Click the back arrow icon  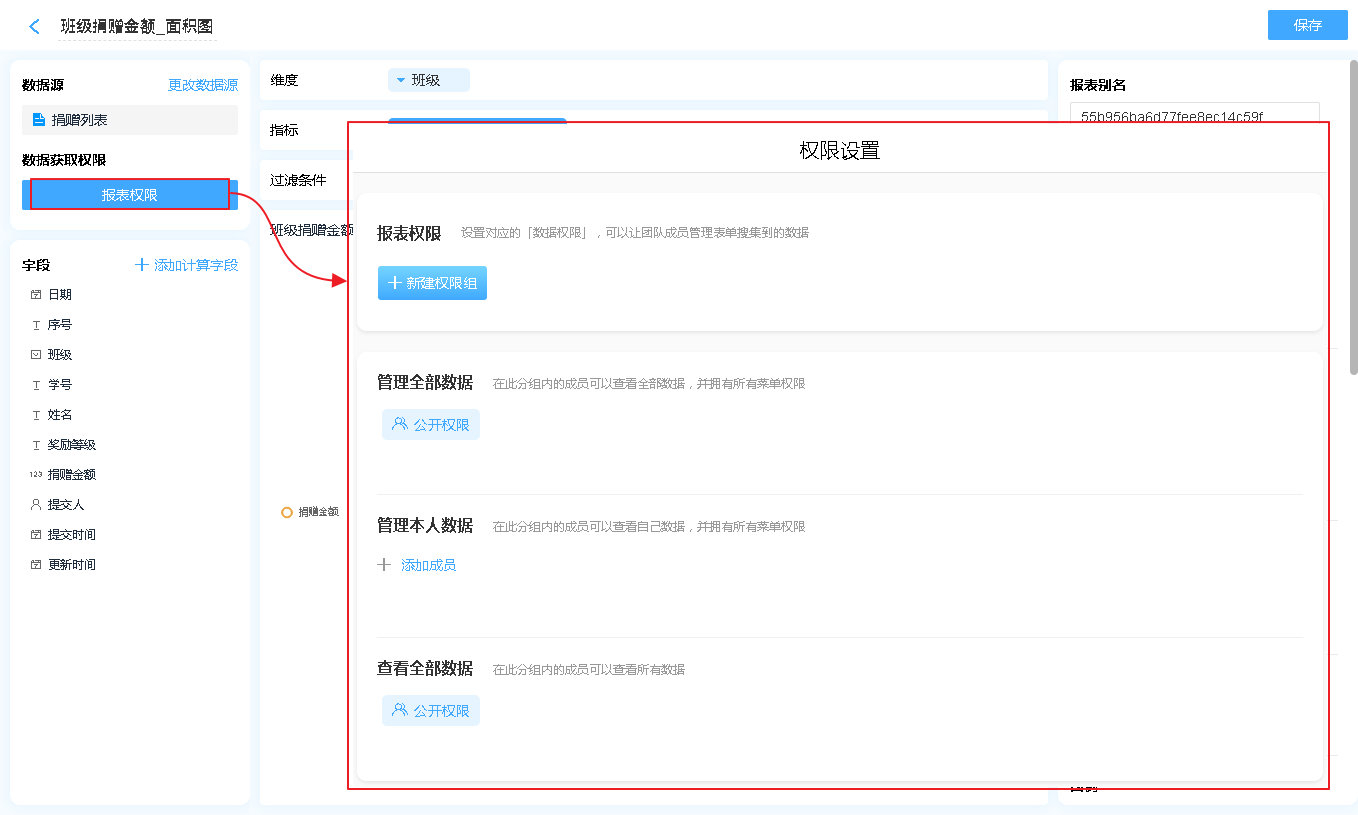(35, 27)
